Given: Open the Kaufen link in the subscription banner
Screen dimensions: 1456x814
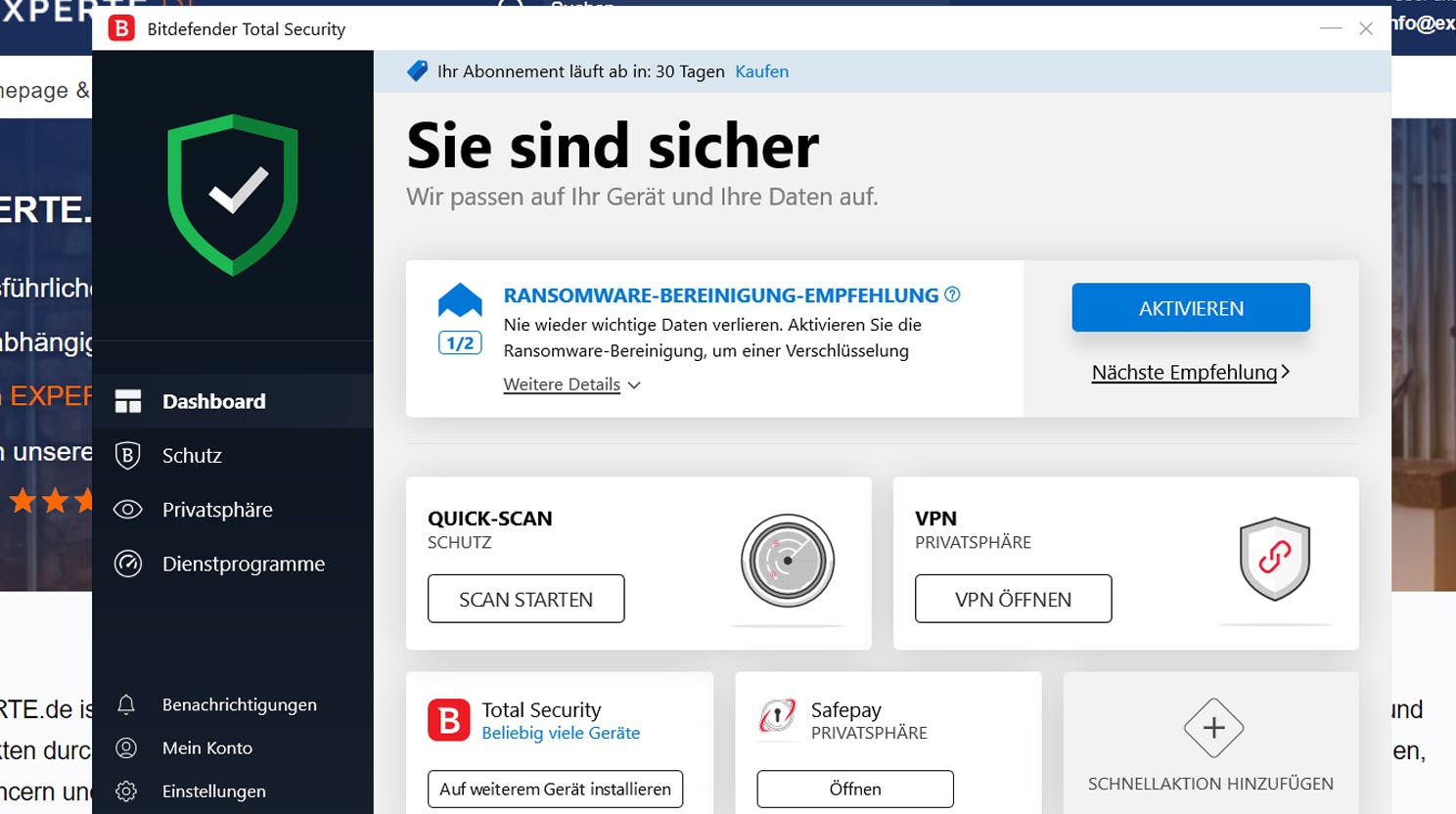Looking at the screenshot, I should pyautogui.click(x=761, y=71).
